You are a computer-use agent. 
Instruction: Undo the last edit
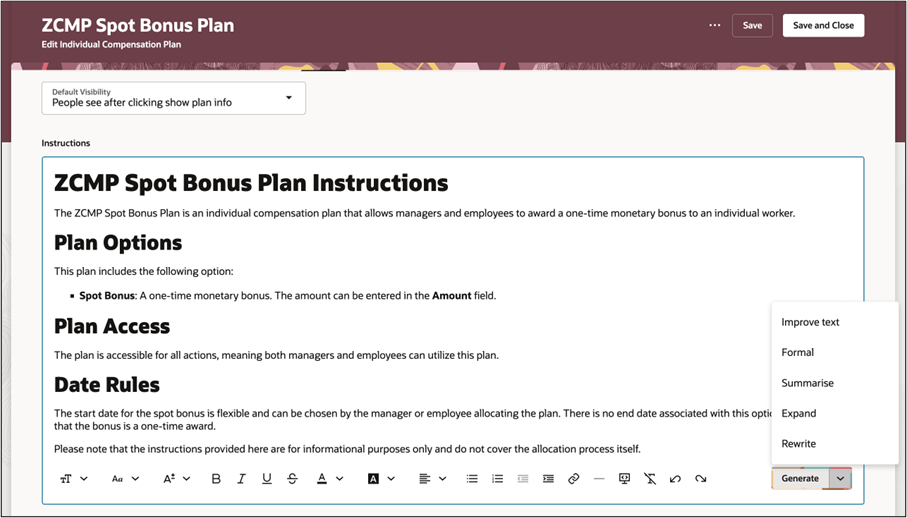point(675,479)
